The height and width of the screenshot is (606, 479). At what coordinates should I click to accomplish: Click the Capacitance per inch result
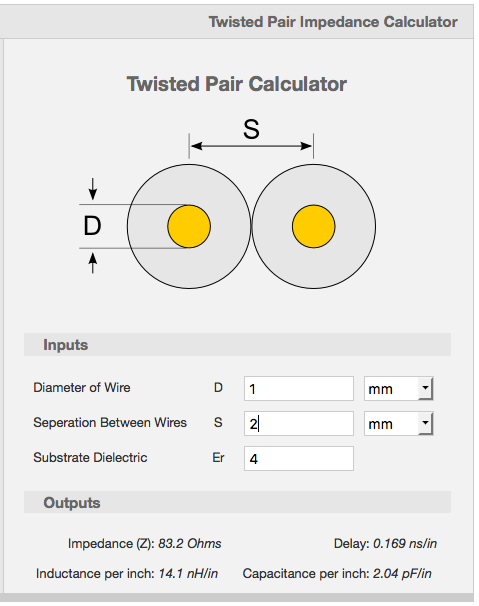(x=337, y=574)
